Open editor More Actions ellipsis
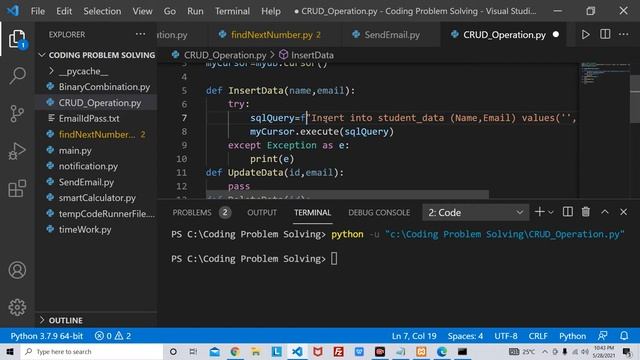The image size is (640, 360). [624, 34]
